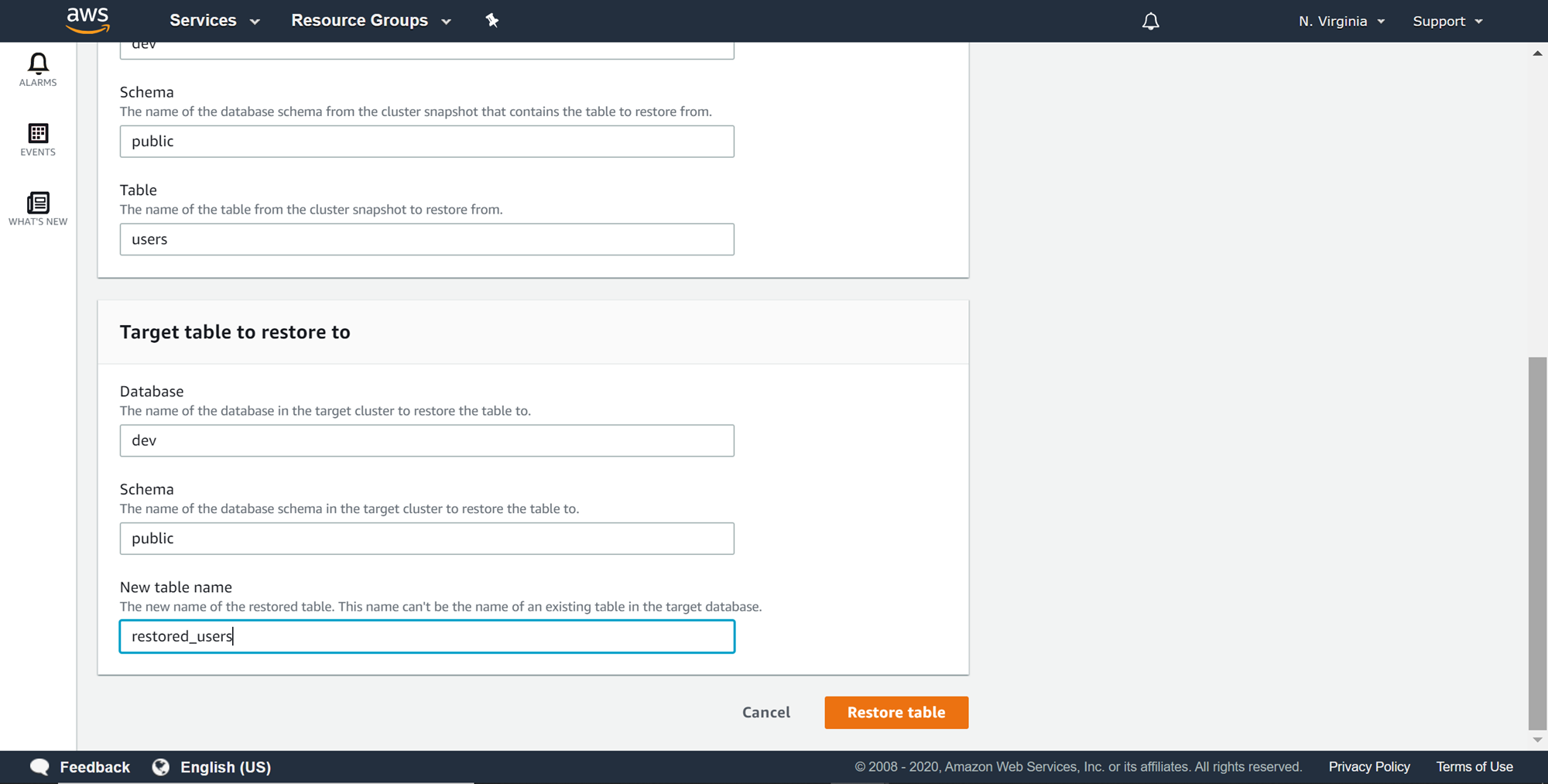Viewport: 1548px width, 784px height.
Task: Expand the Services dropdown menu
Action: point(214,21)
